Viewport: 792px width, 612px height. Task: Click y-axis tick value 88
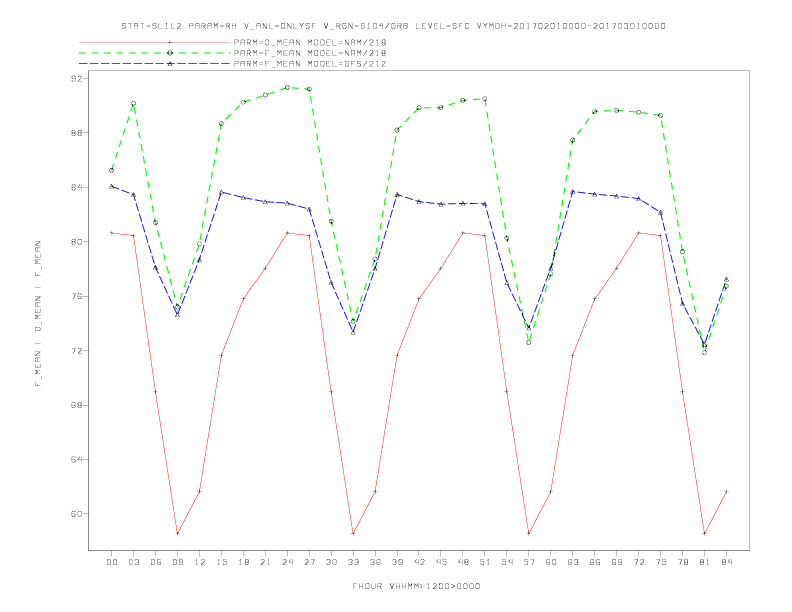[77, 133]
